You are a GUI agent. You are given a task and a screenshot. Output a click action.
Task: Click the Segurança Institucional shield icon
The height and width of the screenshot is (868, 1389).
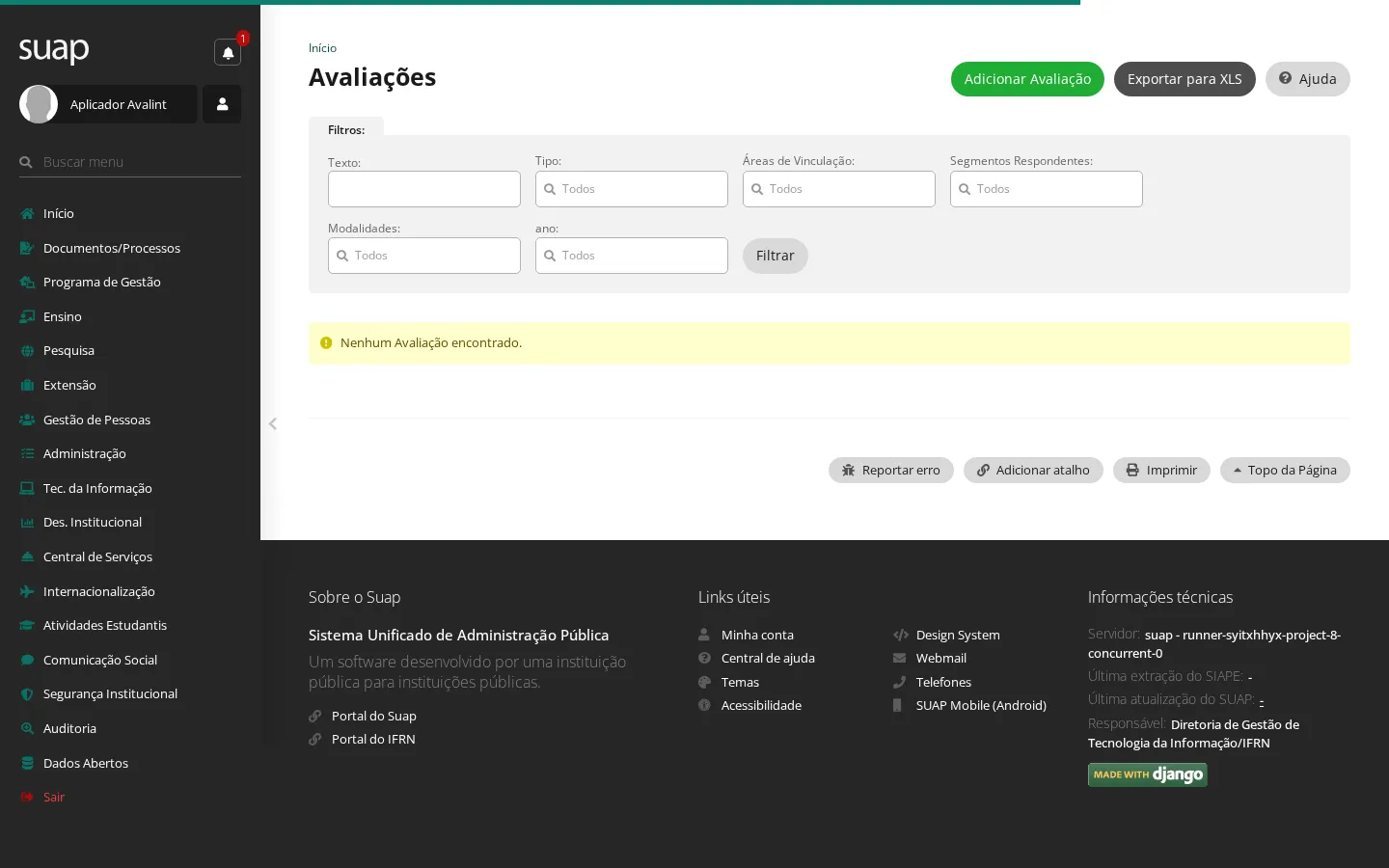point(27,694)
